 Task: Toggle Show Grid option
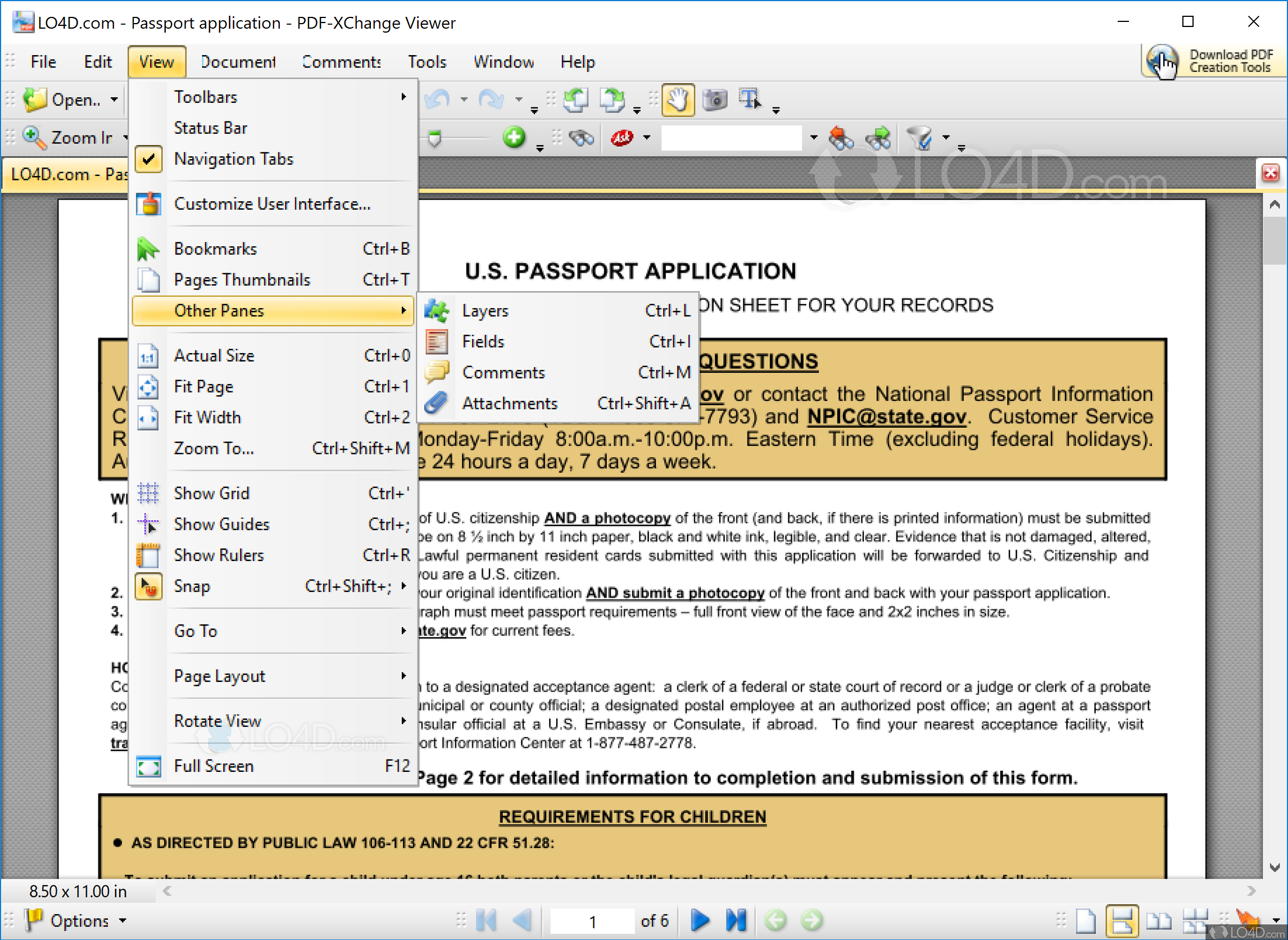(x=272, y=493)
